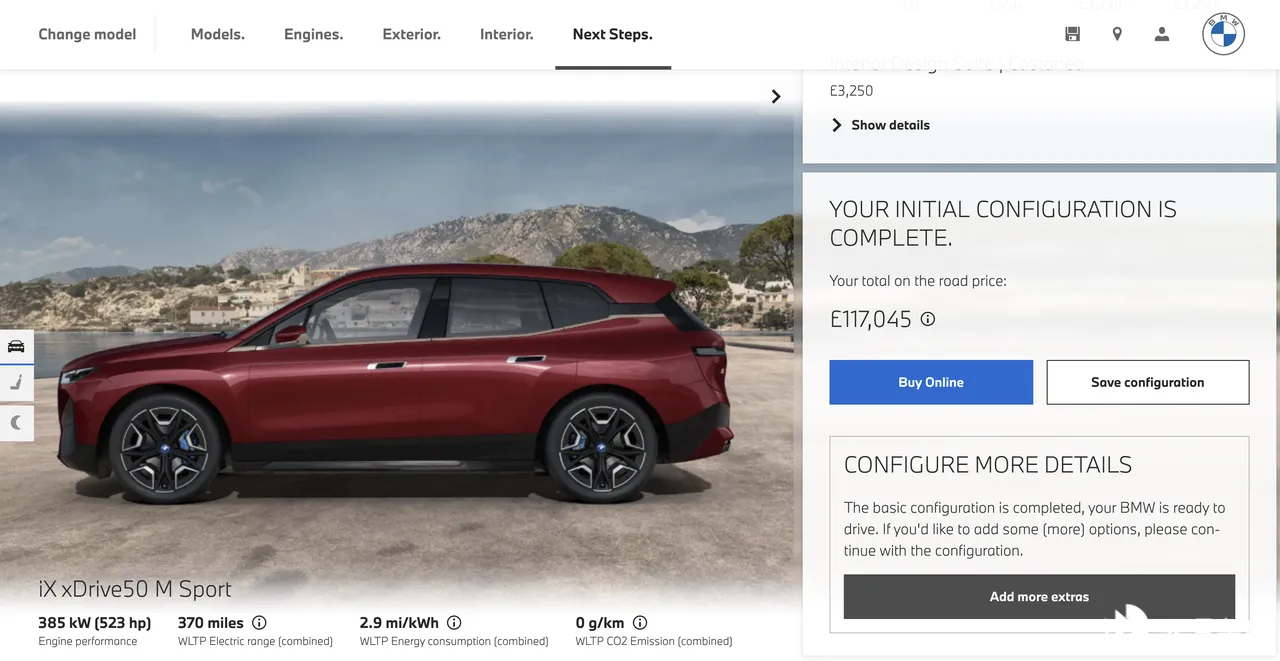1280x661 pixels.
Task: Select the Exterior tab
Action: (x=411, y=34)
